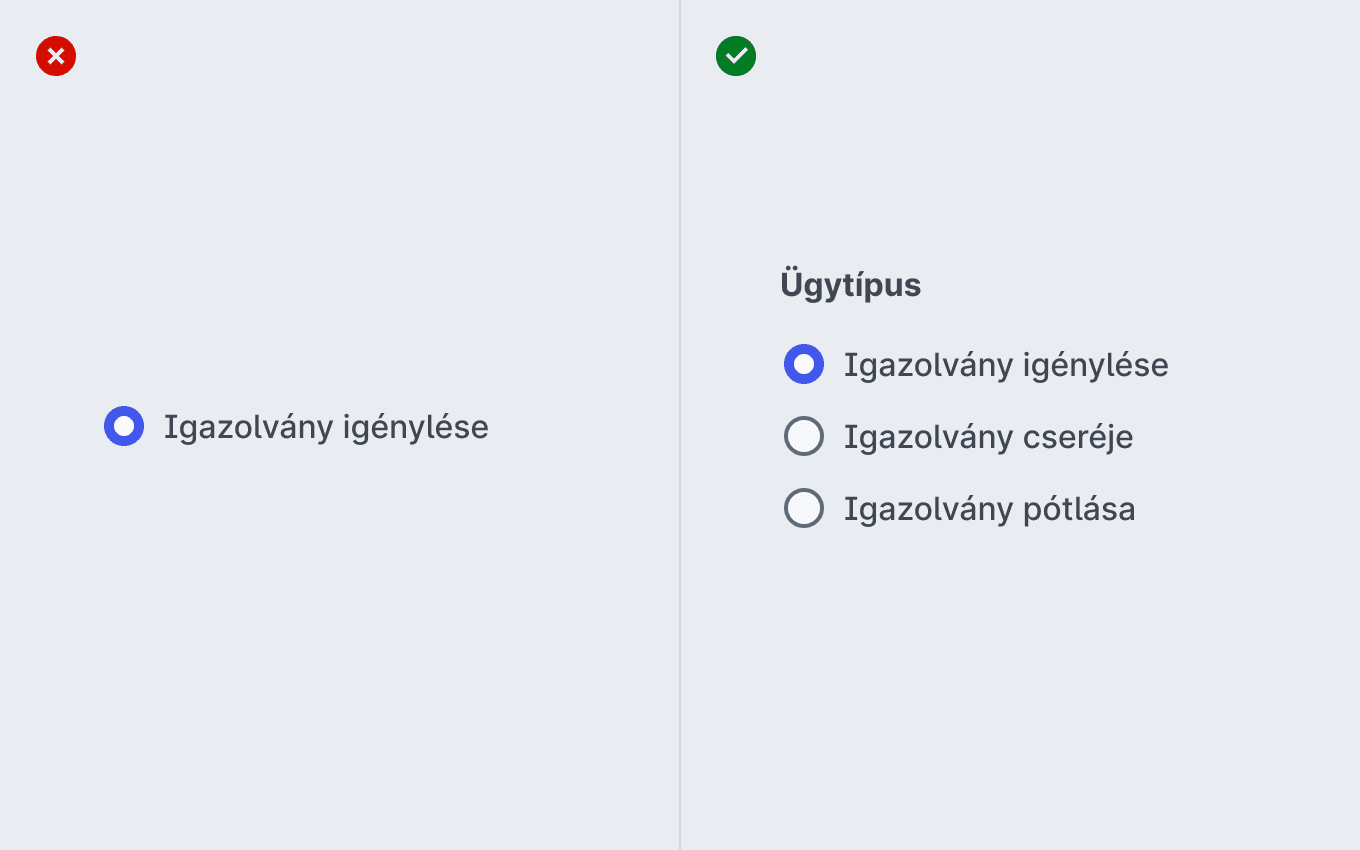Click the bold Ügytípus title above the radio group

(850, 285)
